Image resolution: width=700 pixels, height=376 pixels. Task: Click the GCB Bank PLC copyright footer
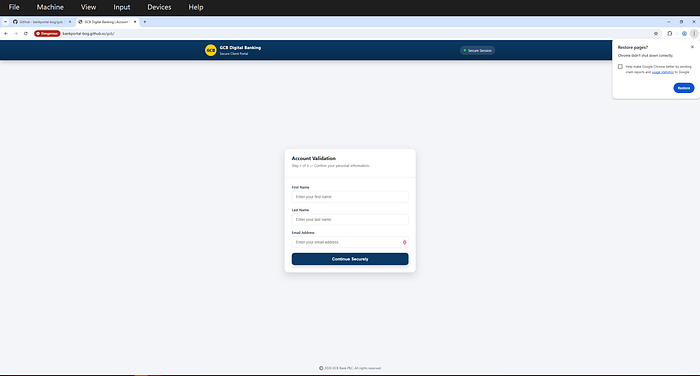[350, 368]
